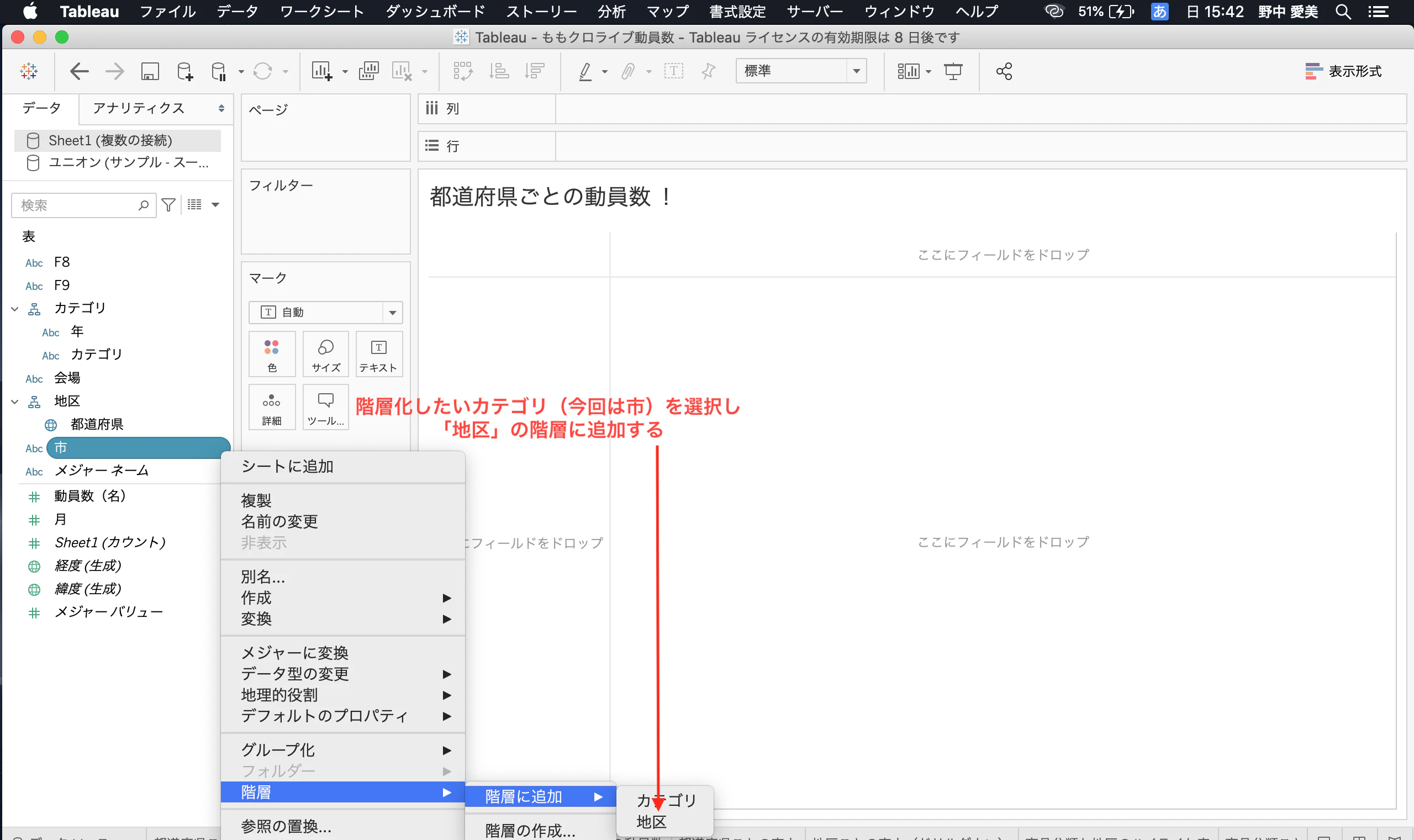The image size is (1414, 840).
Task: Click the sort ascending icon
Action: click(499, 71)
